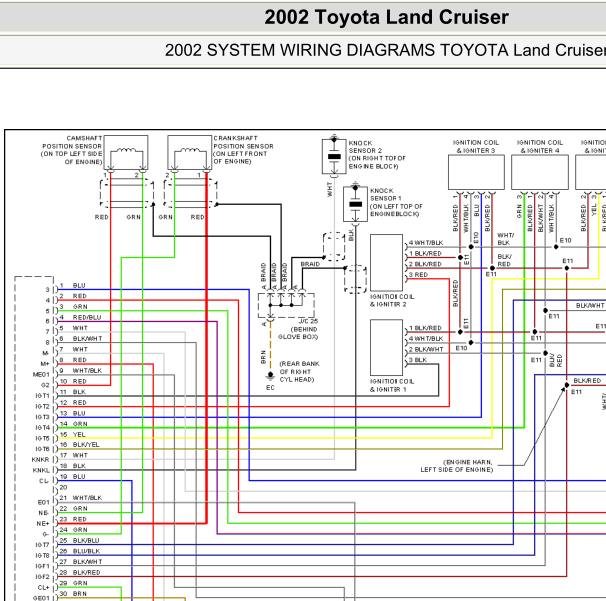
Task: Click pin row "6 BLK/WHT"
Action: pyautogui.click(x=81, y=339)
